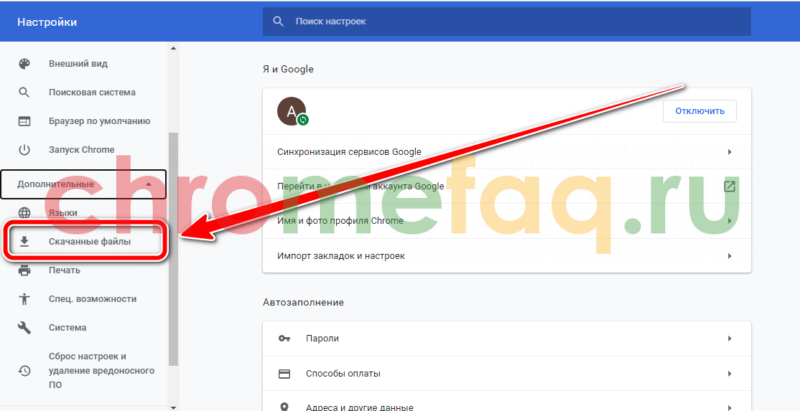
Task: Click the sidebar scrollbar up arrow
Action: click(x=173, y=48)
